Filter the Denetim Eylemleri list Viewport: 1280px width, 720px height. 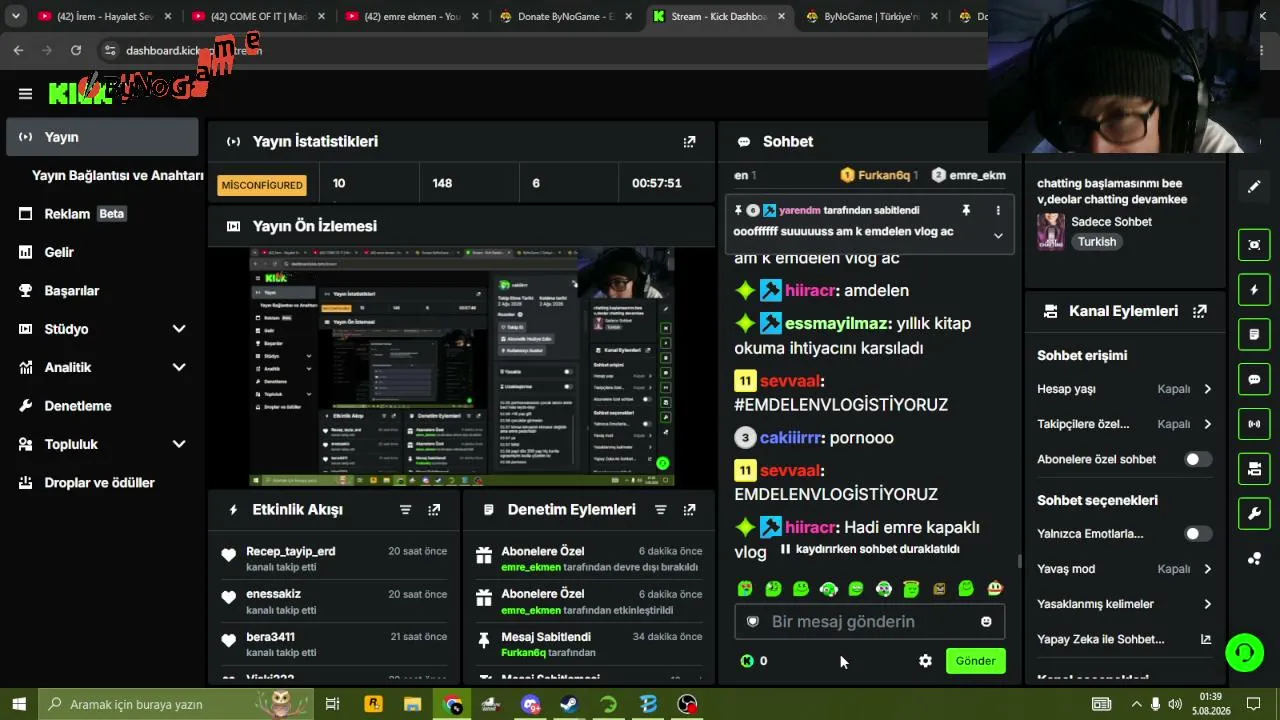pyautogui.click(x=660, y=510)
